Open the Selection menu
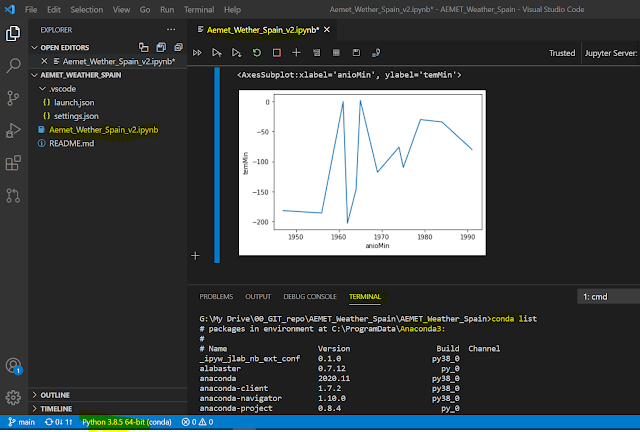The image size is (640, 432). (87, 9)
